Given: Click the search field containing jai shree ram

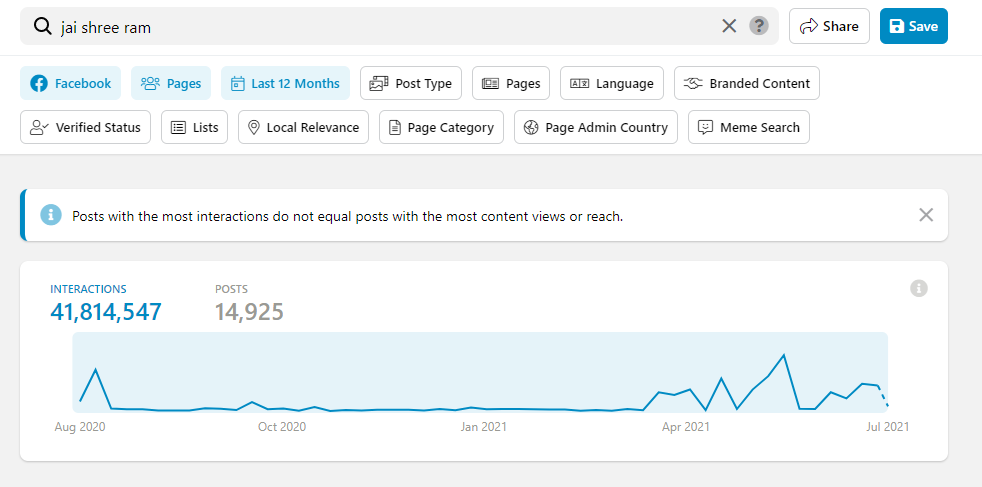Looking at the screenshot, I should 380,26.
